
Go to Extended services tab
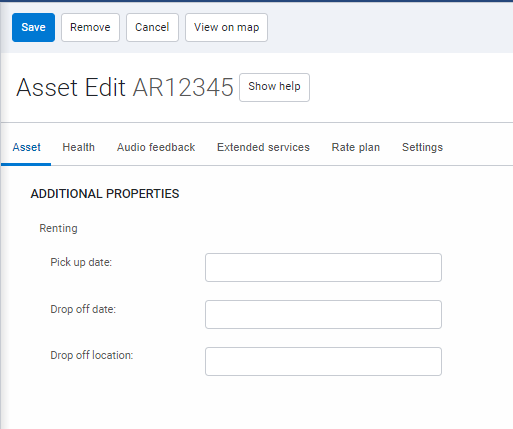point(263,147)
